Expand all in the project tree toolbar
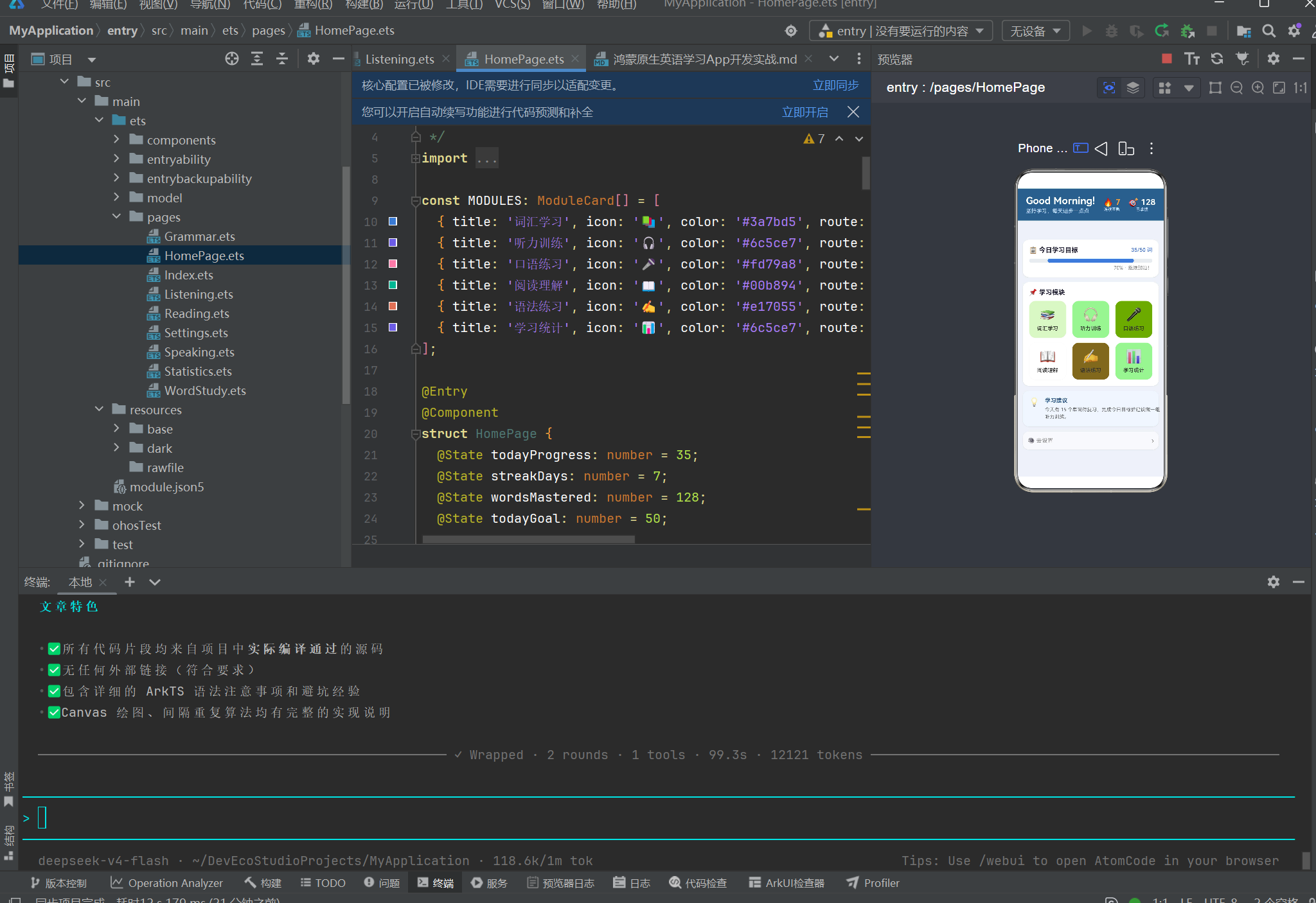This screenshot has height=903, width=1316. (257, 59)
